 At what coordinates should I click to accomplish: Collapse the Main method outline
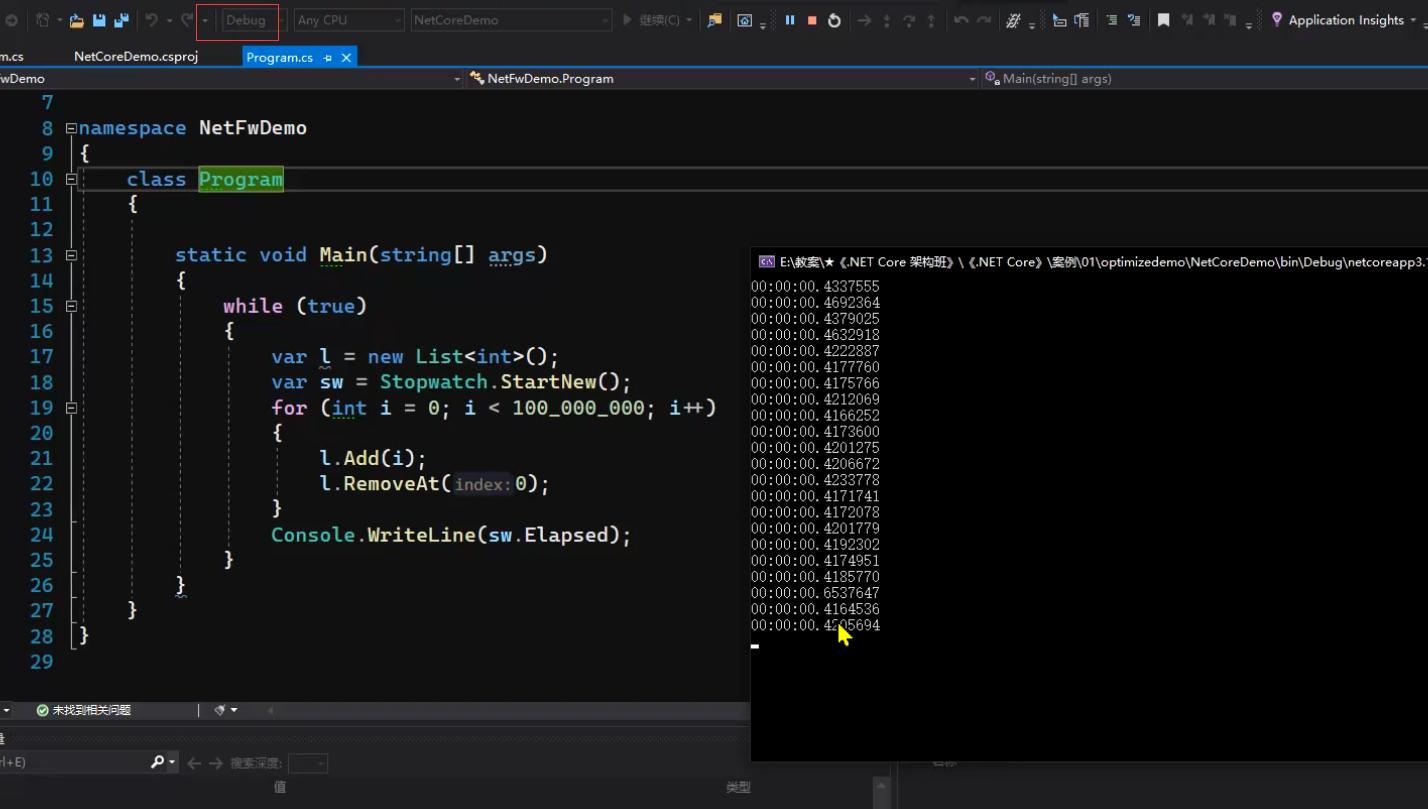71,255
